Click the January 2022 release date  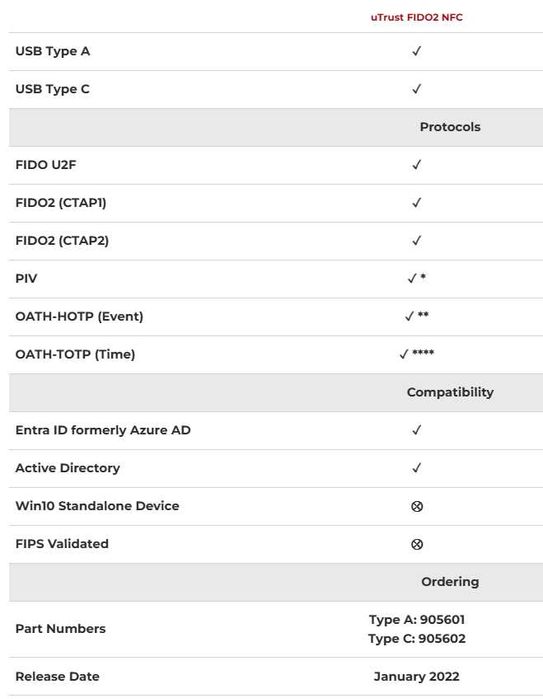coord(417,676)
